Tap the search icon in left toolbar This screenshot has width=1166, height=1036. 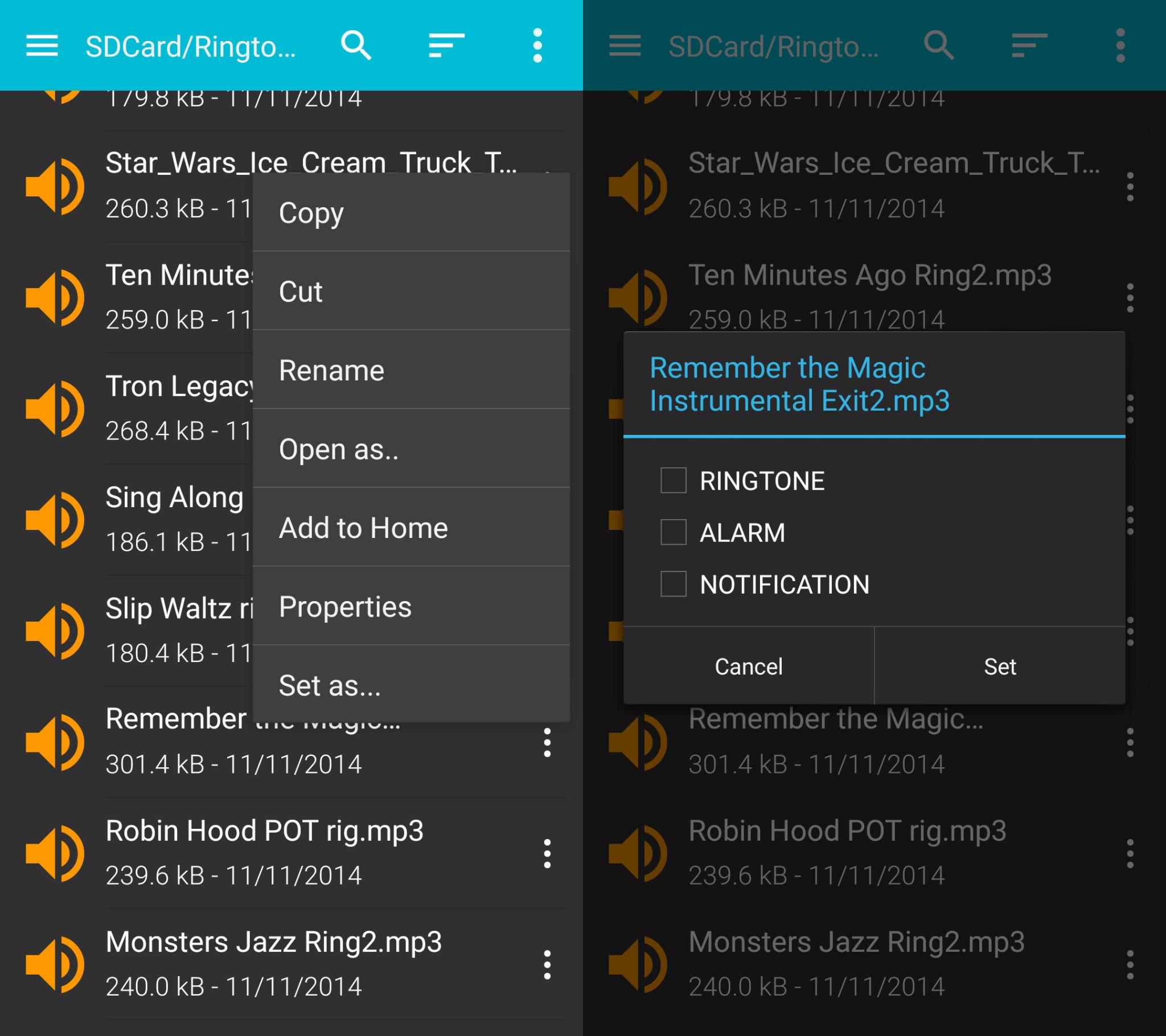pos(356,46)
